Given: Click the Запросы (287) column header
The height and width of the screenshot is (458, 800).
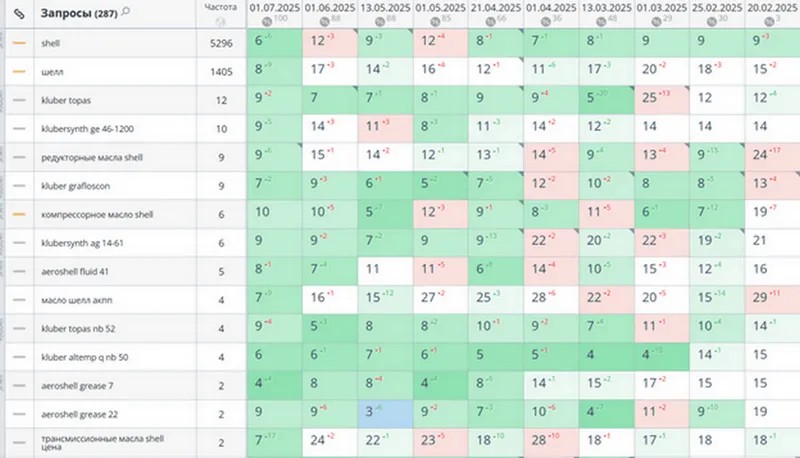Looking at the screenshot, I should tap(78, 12).
